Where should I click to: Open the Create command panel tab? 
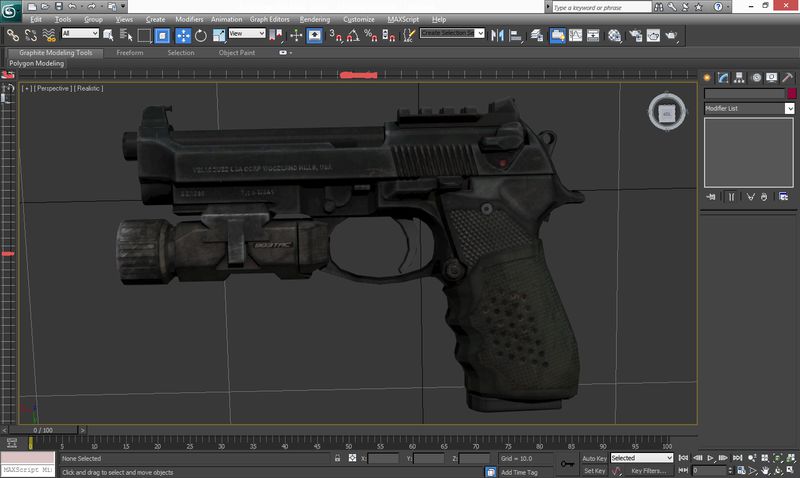[x=707, y=77]
